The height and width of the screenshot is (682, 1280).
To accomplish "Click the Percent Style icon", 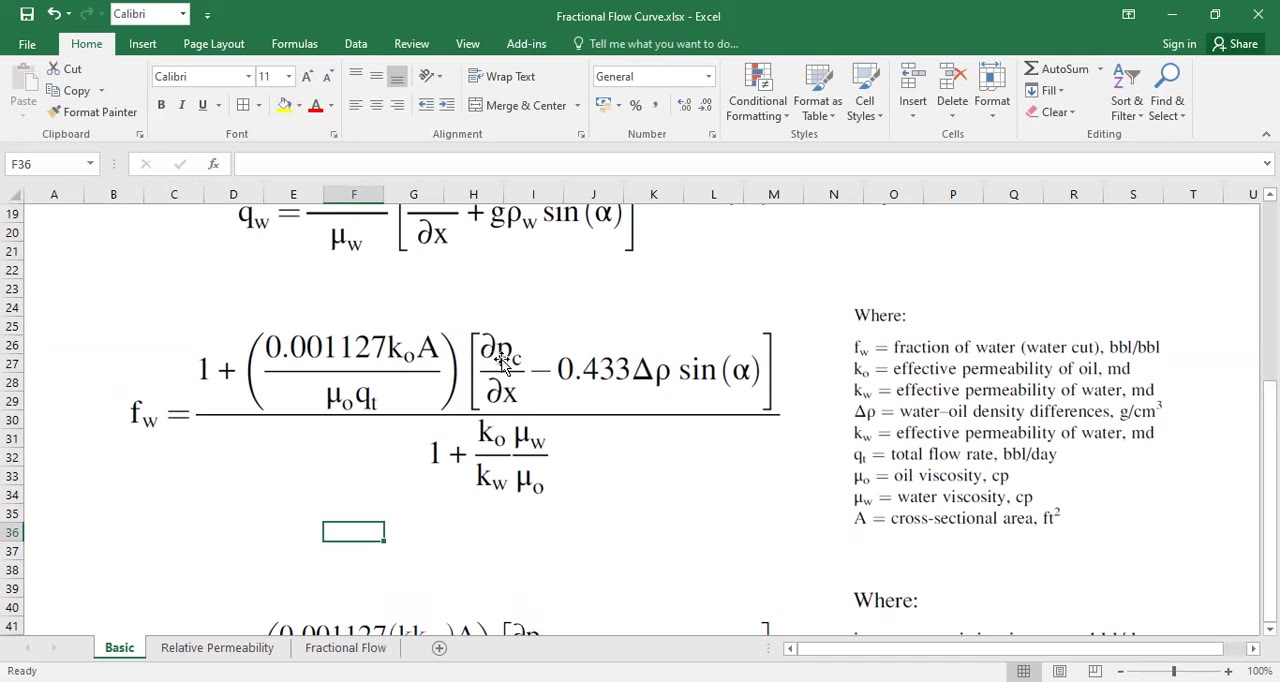I will [635, 104].
